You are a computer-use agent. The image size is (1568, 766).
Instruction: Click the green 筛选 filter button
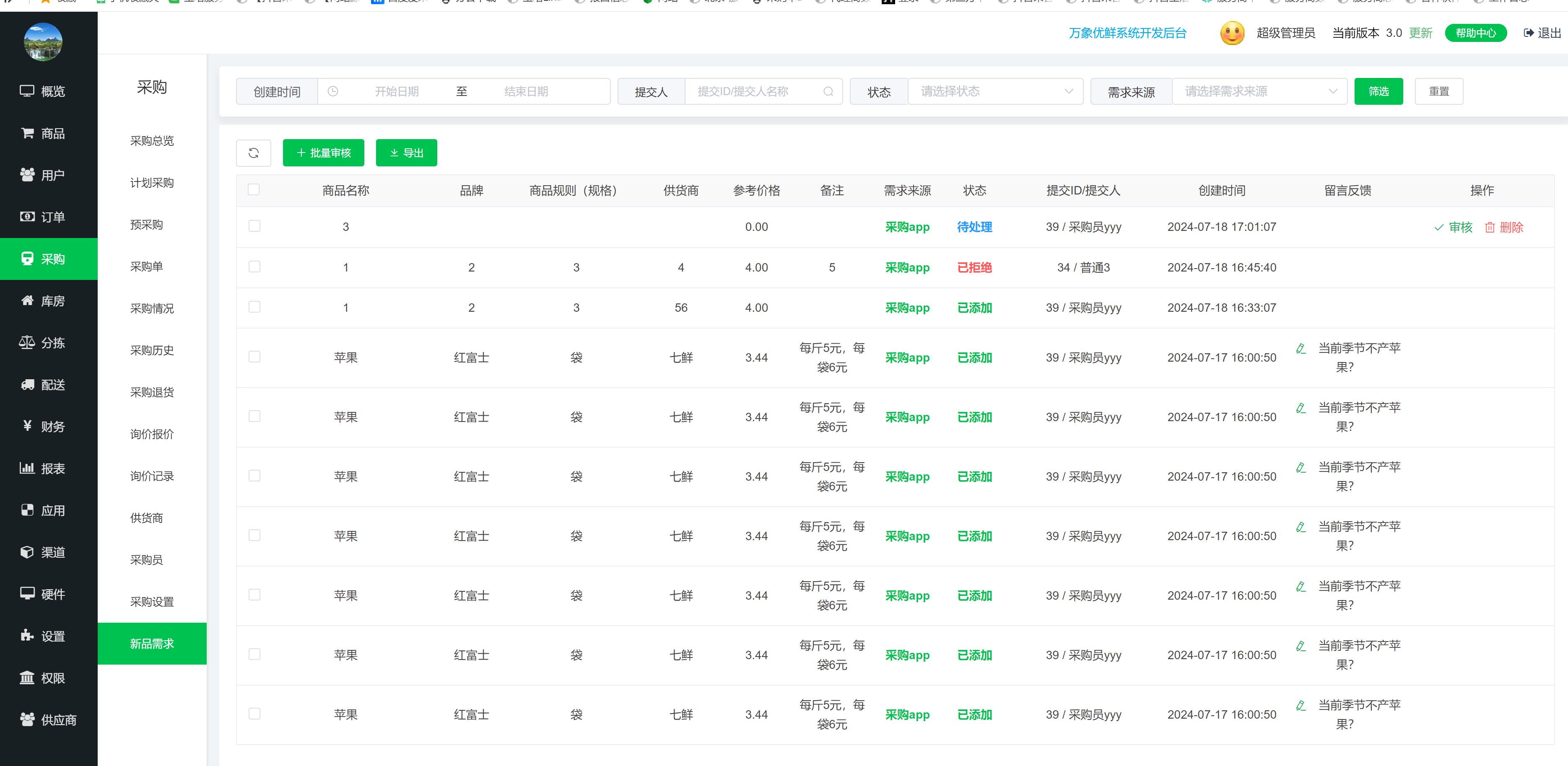pyautogui.click(x=1378, y=91)
